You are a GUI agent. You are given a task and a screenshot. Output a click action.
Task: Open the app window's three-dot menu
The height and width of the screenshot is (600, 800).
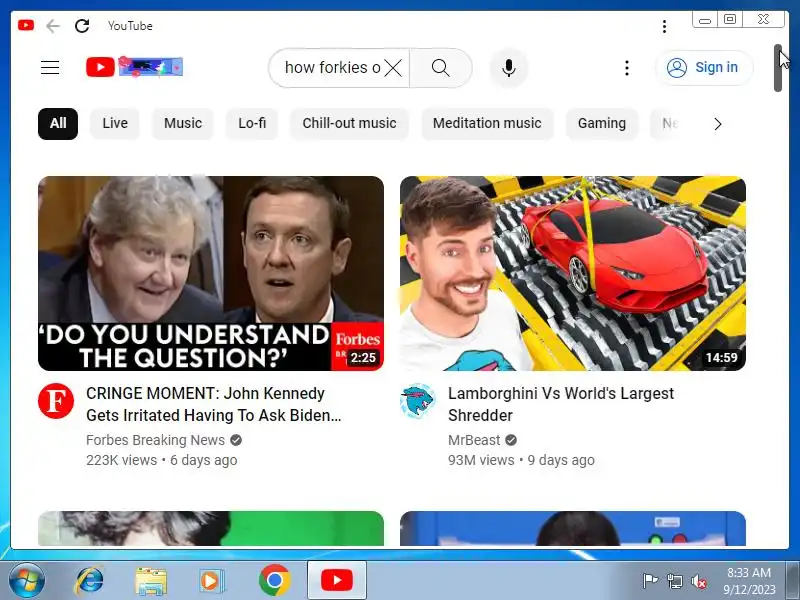664,27
